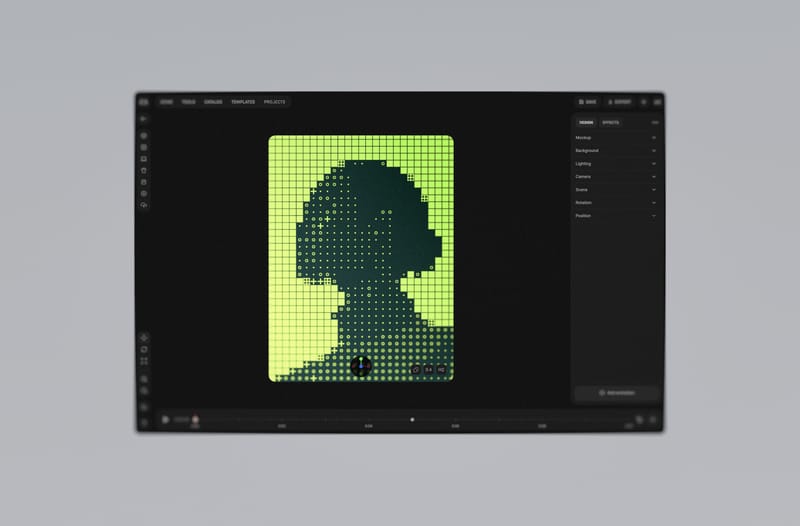Switch to the Effects tab
The height and width of the screenshot is (526, 800).
[x=610, y=122]
